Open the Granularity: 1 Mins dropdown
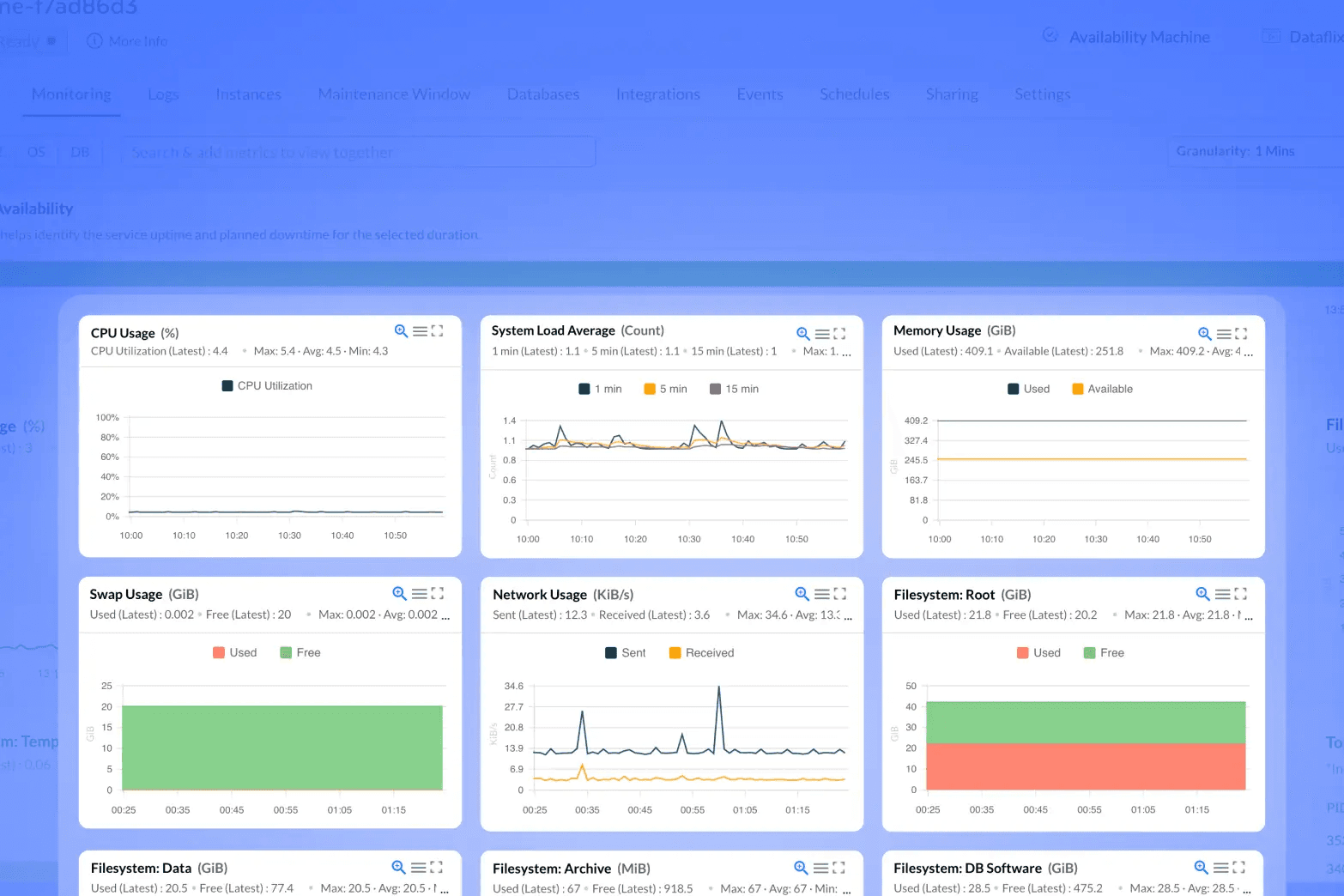Viewport: 1344px width, 896px height. click(1256, 151)
